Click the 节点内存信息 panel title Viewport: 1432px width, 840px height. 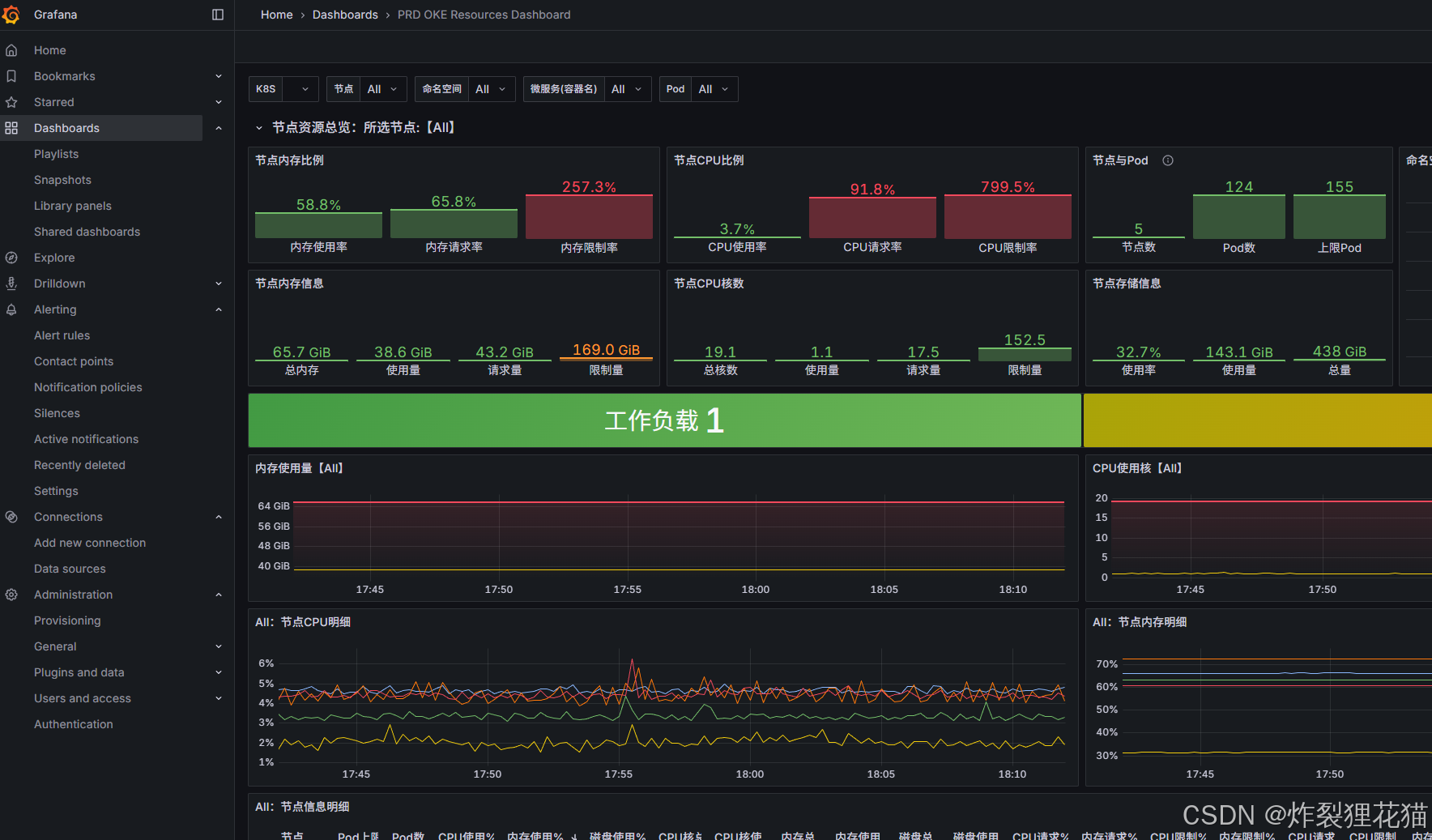pos(289,284)
